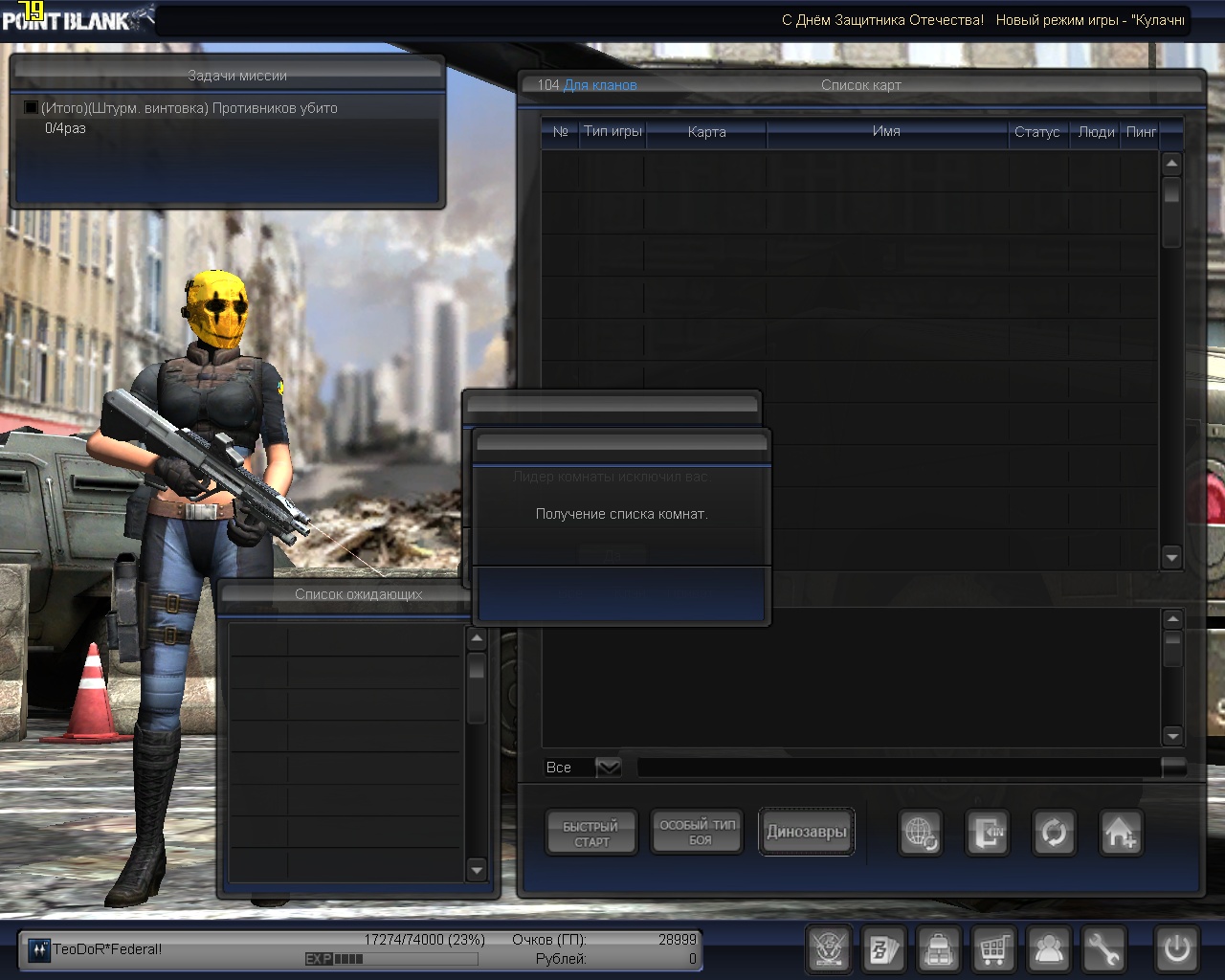The image size is (1225, 980).
Task: Toggle the assault rifle mission checkbox
Action: [31, 108]
